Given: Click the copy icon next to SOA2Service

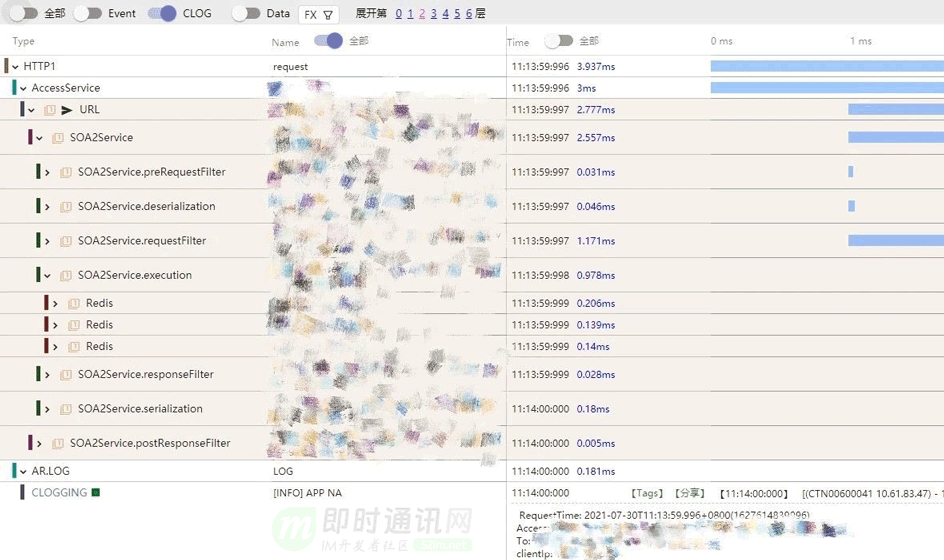Looking at the screenshot, I should 58,138.
